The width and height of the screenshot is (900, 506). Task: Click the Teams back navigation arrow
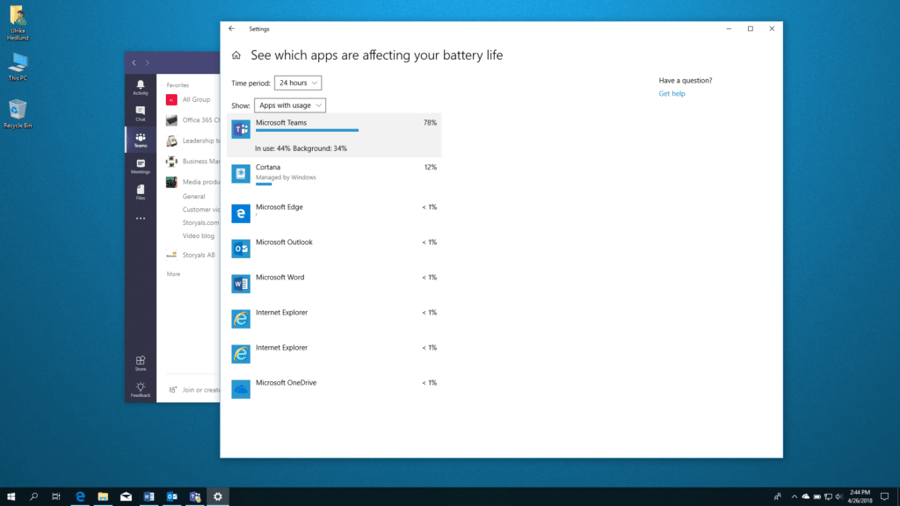point(134,63)
